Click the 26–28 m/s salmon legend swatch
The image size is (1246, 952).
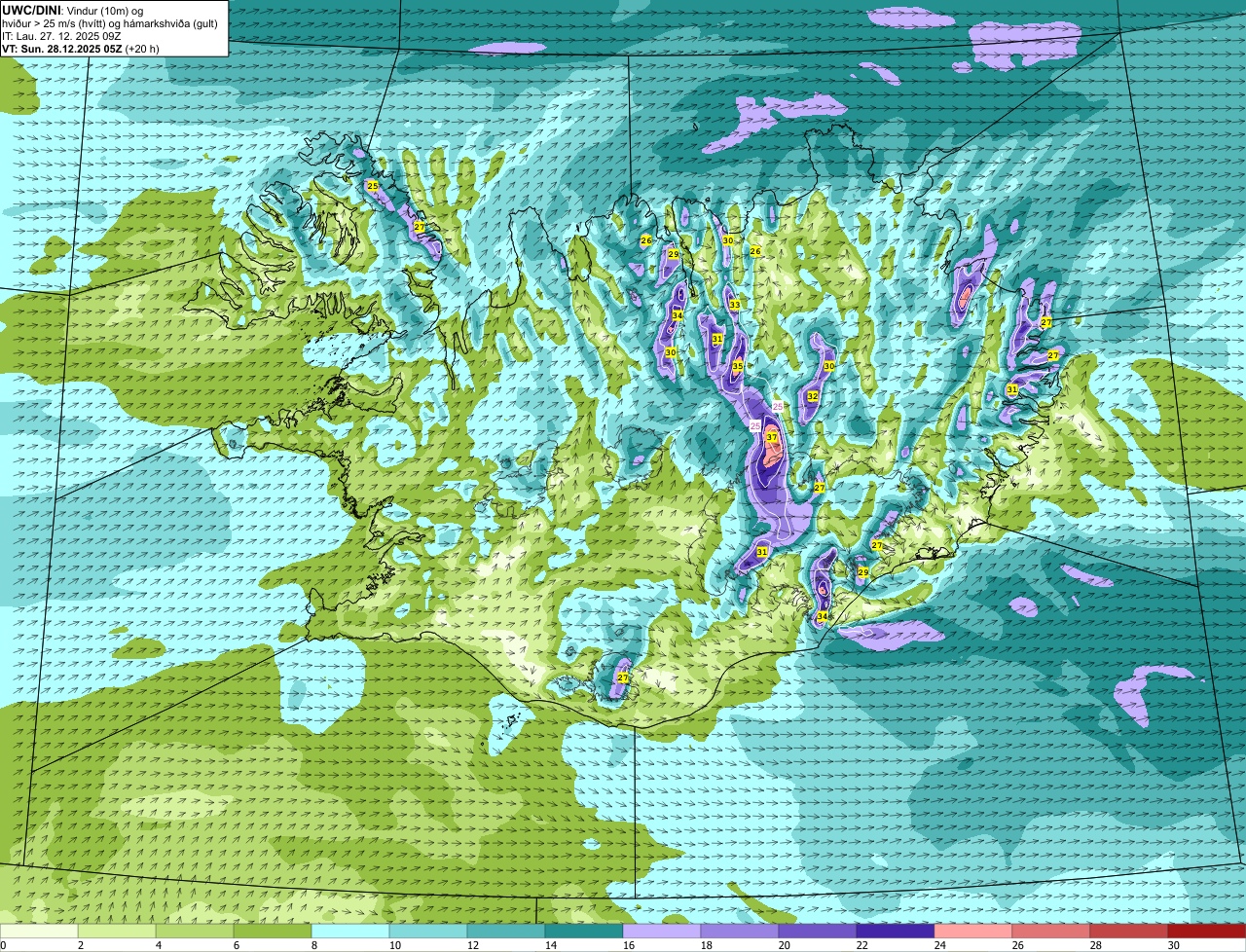[1051, 931]
